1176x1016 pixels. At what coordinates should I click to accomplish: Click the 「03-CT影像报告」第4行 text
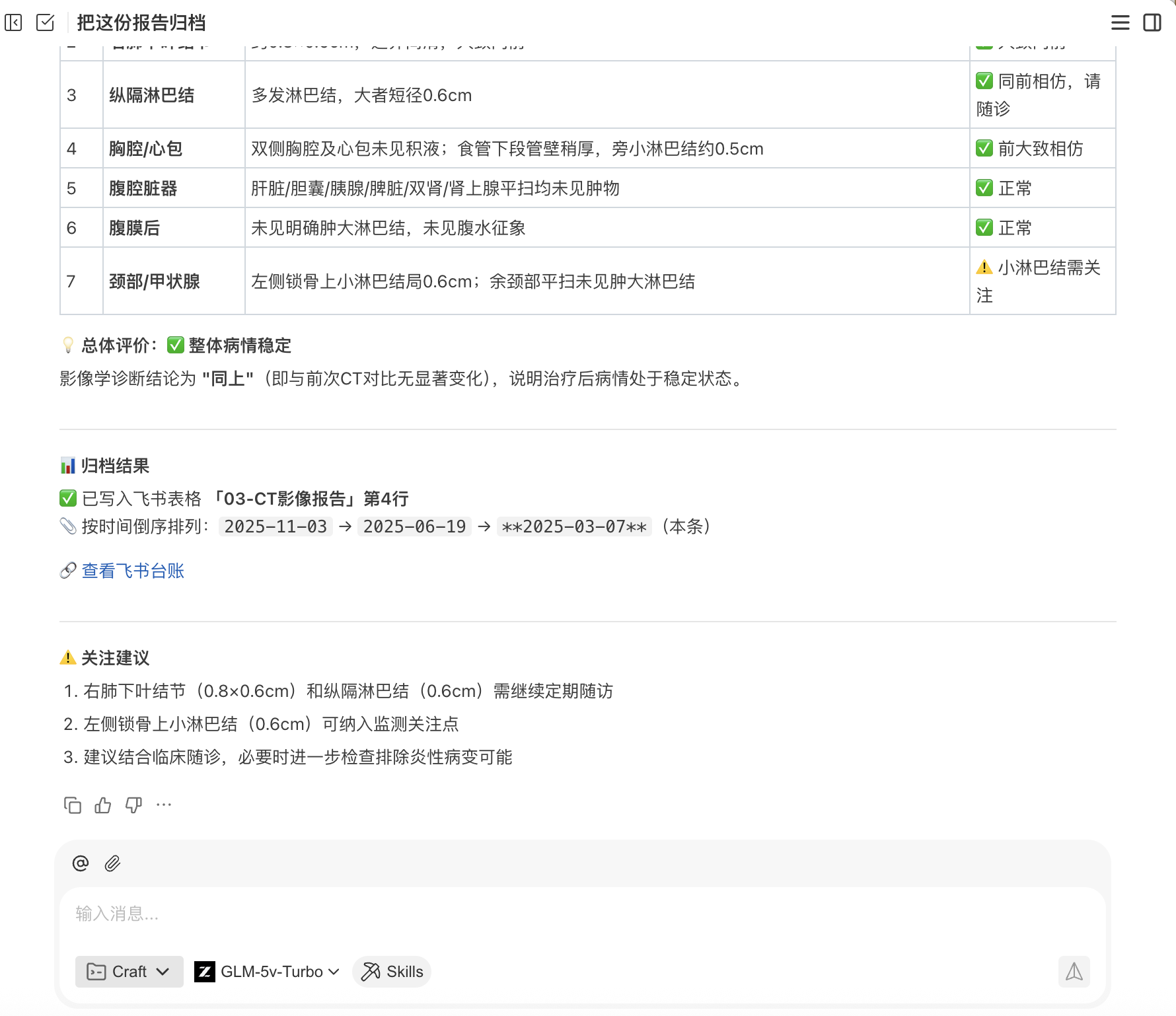310,499
